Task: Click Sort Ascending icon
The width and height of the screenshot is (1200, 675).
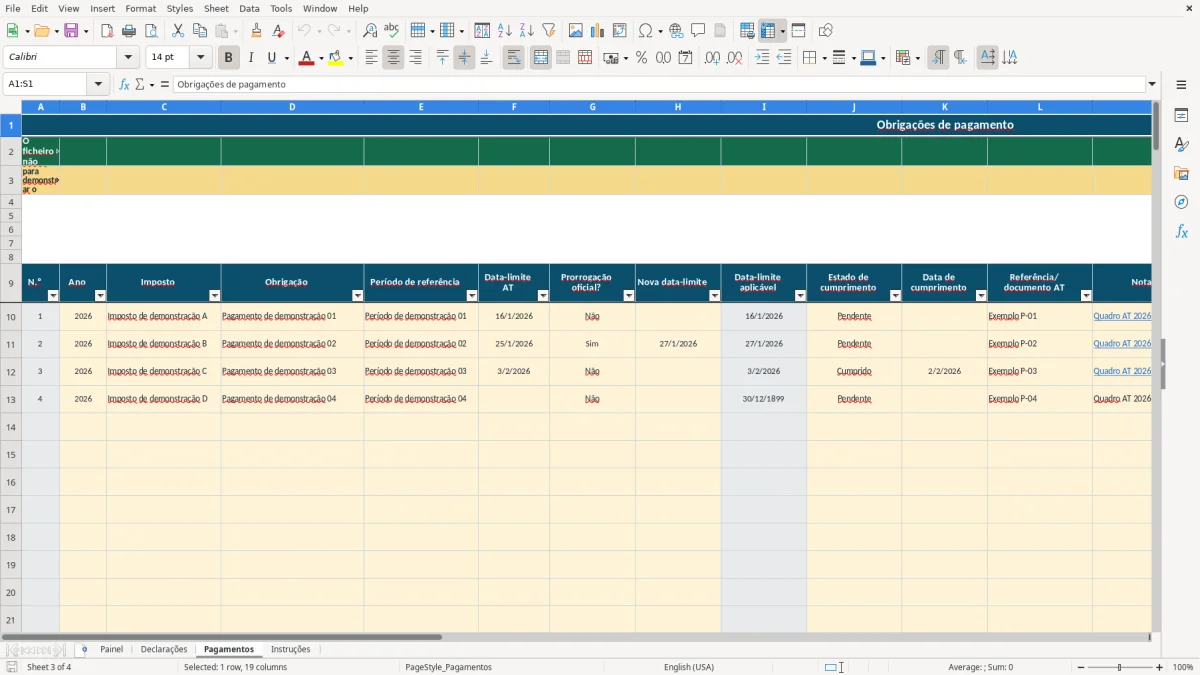Action: coord(505,31)
